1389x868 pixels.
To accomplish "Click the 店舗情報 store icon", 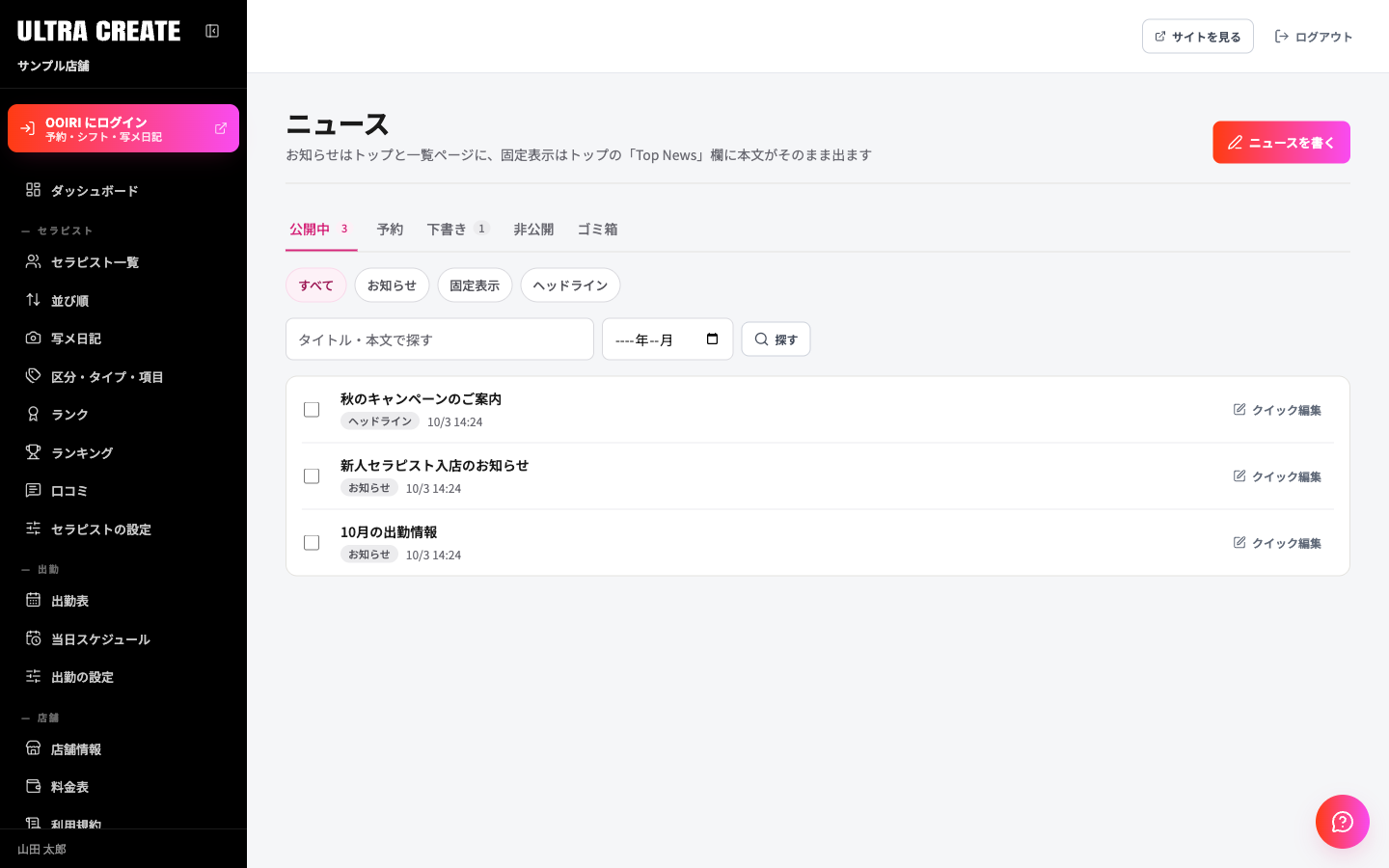I will pos(33,748).
